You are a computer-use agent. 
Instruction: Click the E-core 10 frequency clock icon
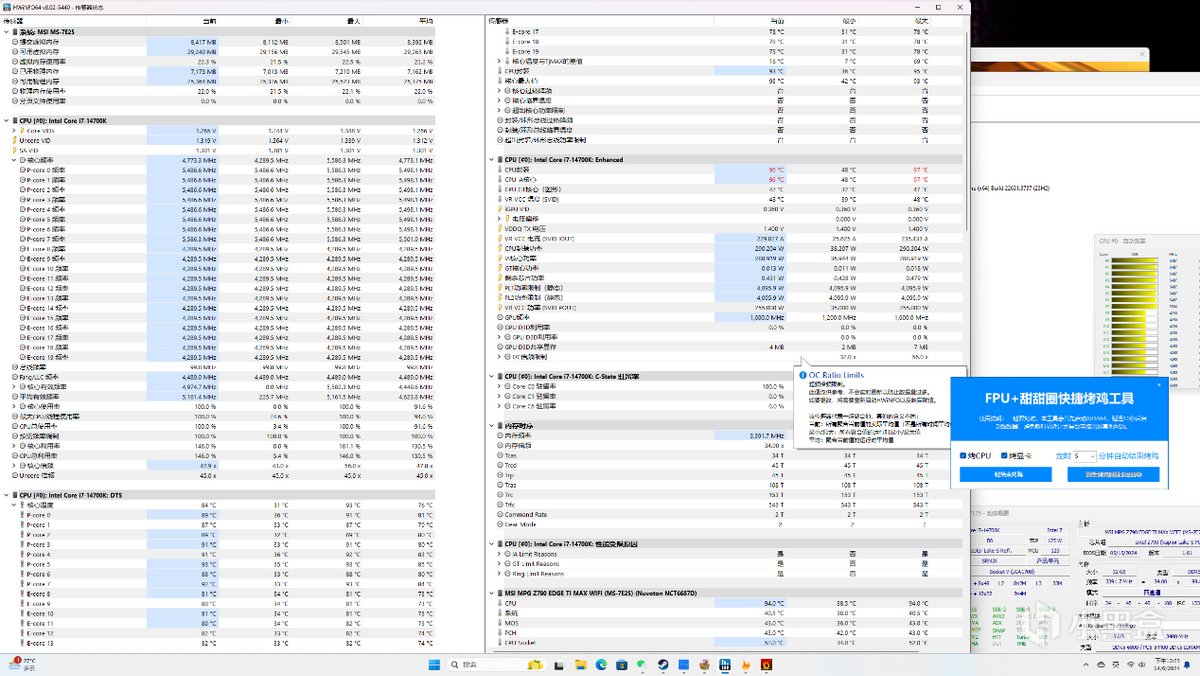point(21,268)
